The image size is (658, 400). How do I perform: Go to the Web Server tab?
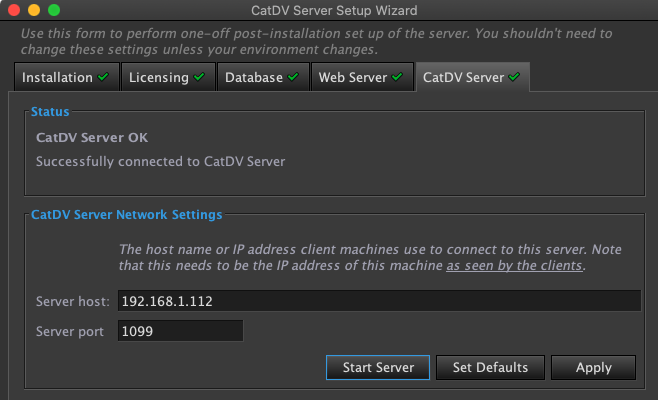362,77
